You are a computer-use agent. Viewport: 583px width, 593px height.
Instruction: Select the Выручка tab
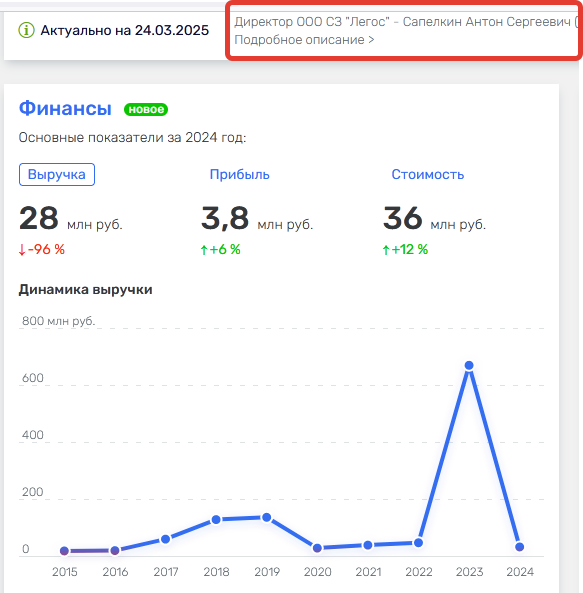point(57,174)
